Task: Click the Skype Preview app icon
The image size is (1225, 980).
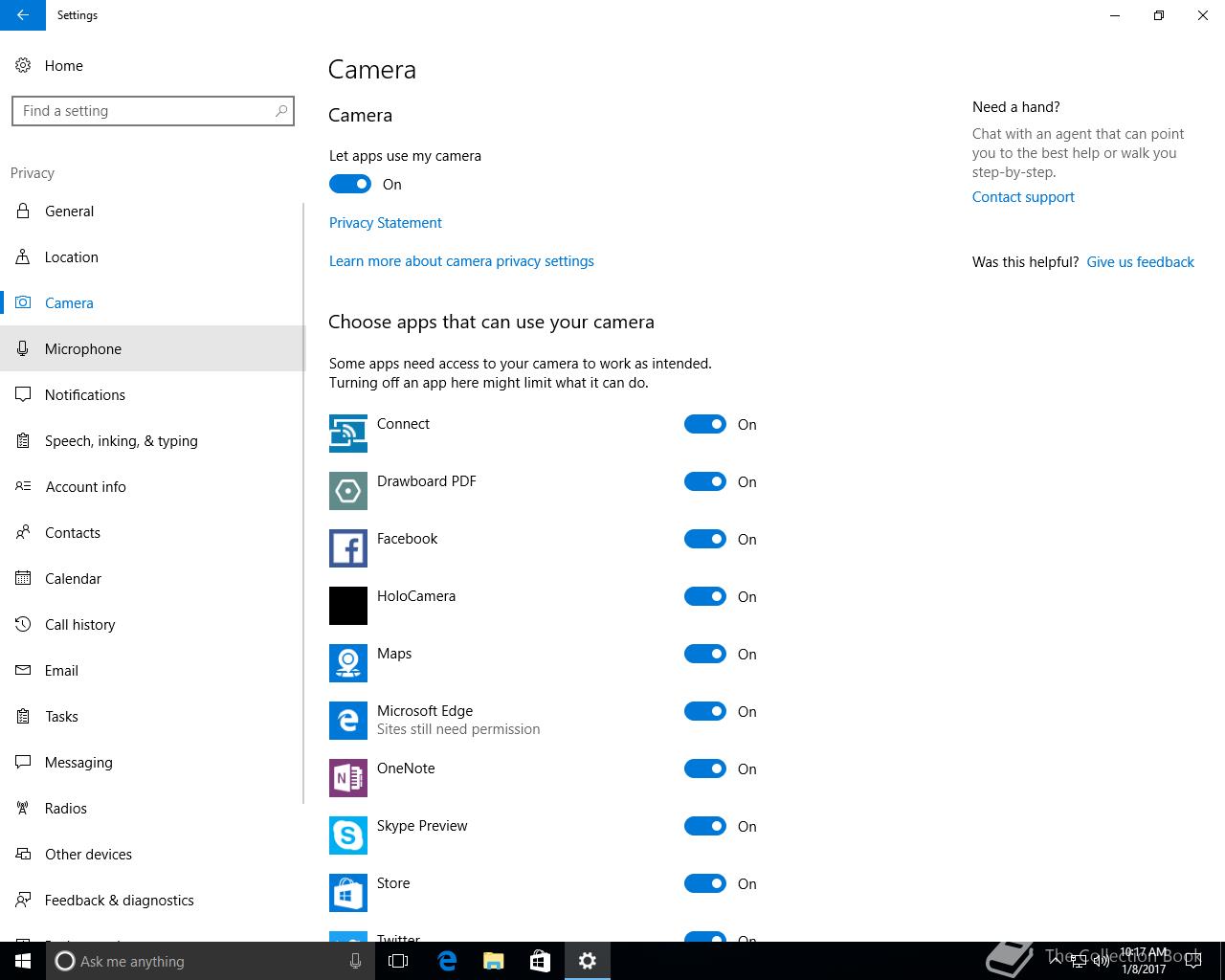Action: (x=348, y=835)
